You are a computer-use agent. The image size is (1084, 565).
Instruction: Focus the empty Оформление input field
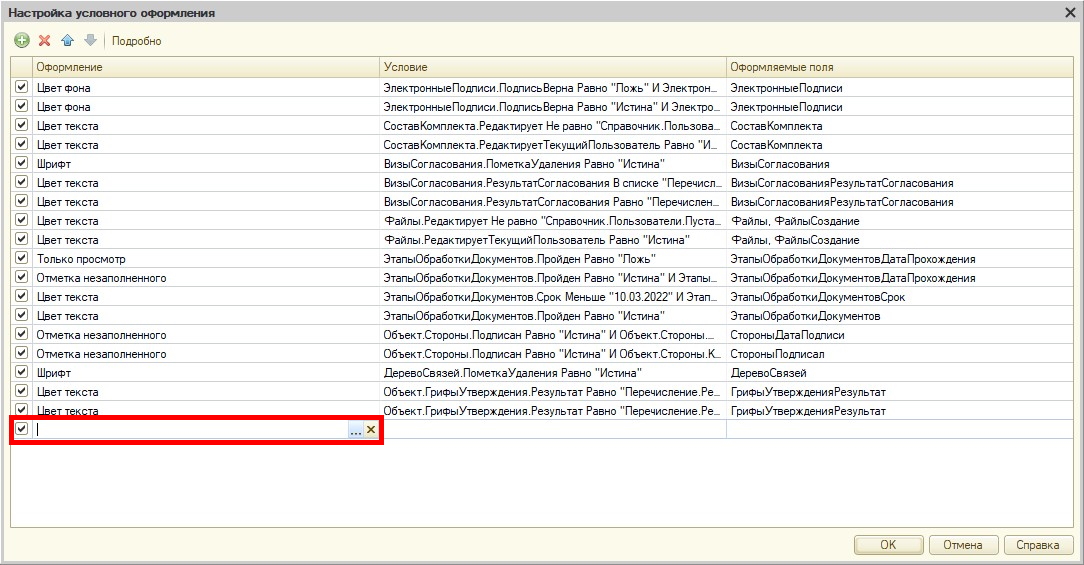(x=191, y=429)
